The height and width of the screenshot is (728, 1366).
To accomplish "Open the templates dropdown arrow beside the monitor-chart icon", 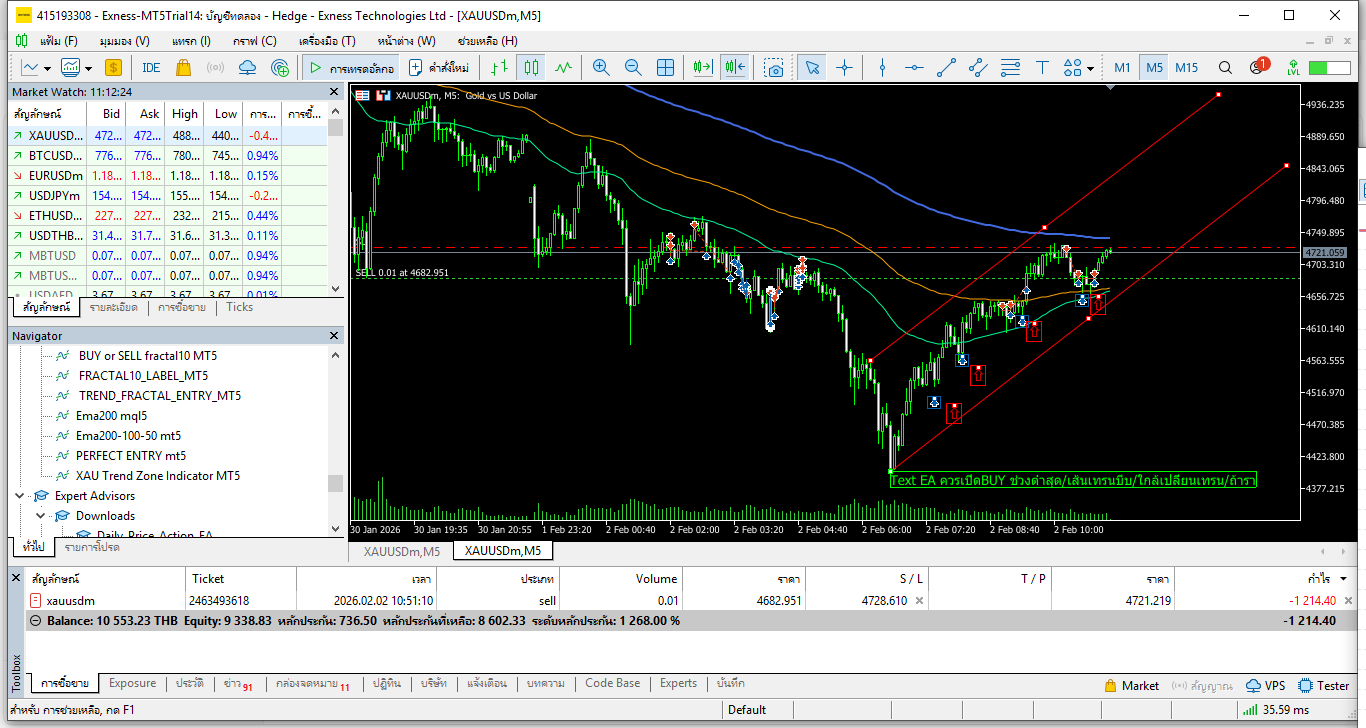I will tap(88, 68).
